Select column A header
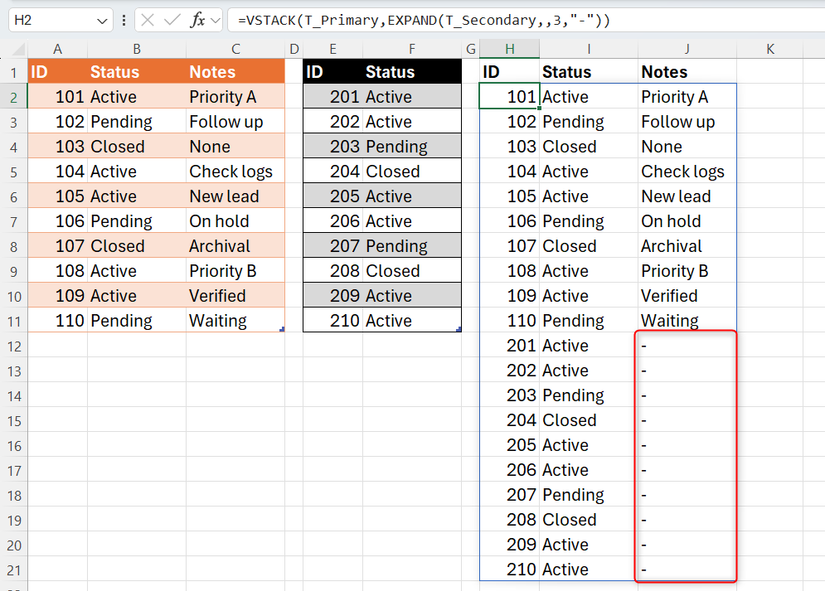 57,49
